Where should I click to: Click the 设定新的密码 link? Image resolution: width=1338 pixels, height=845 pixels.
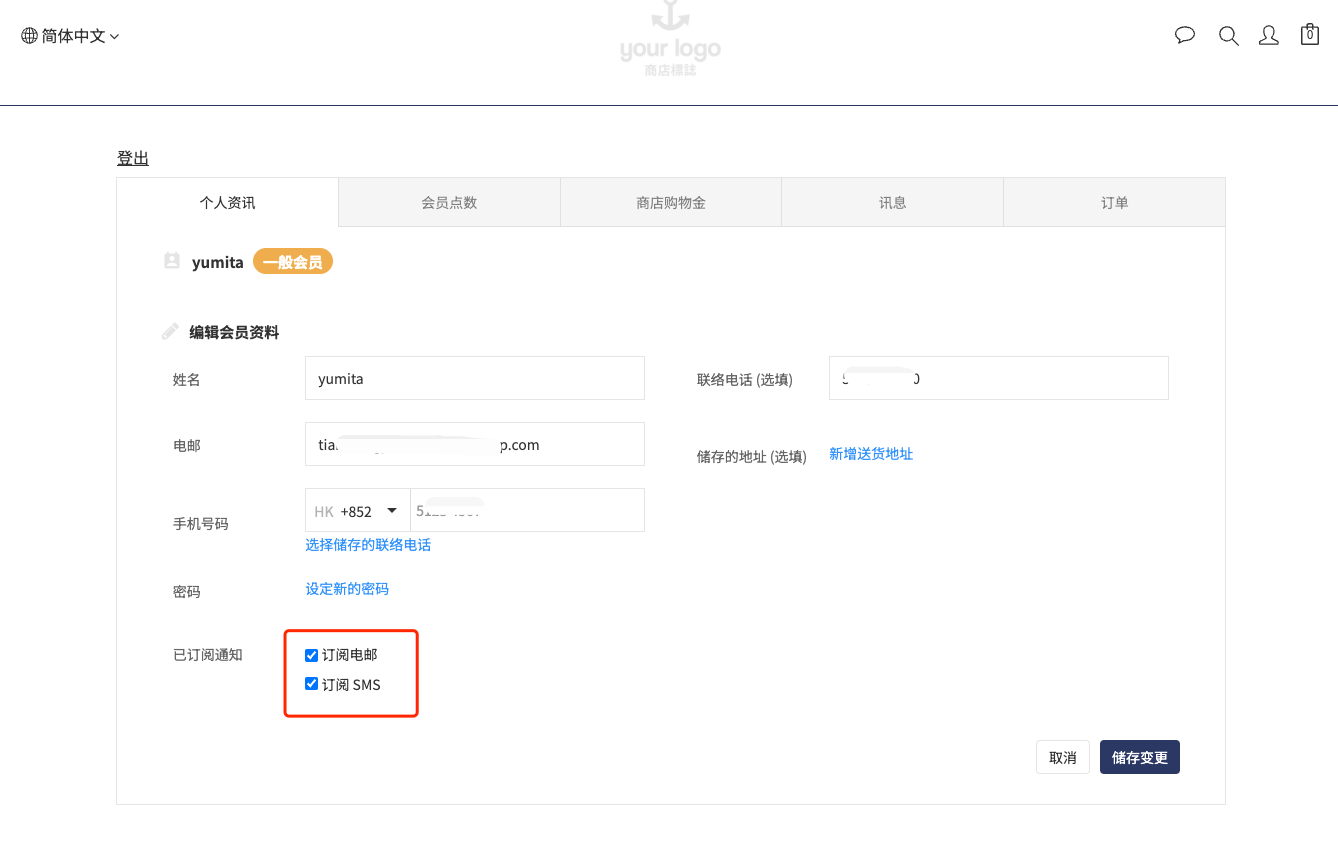(x=347, y=589)
